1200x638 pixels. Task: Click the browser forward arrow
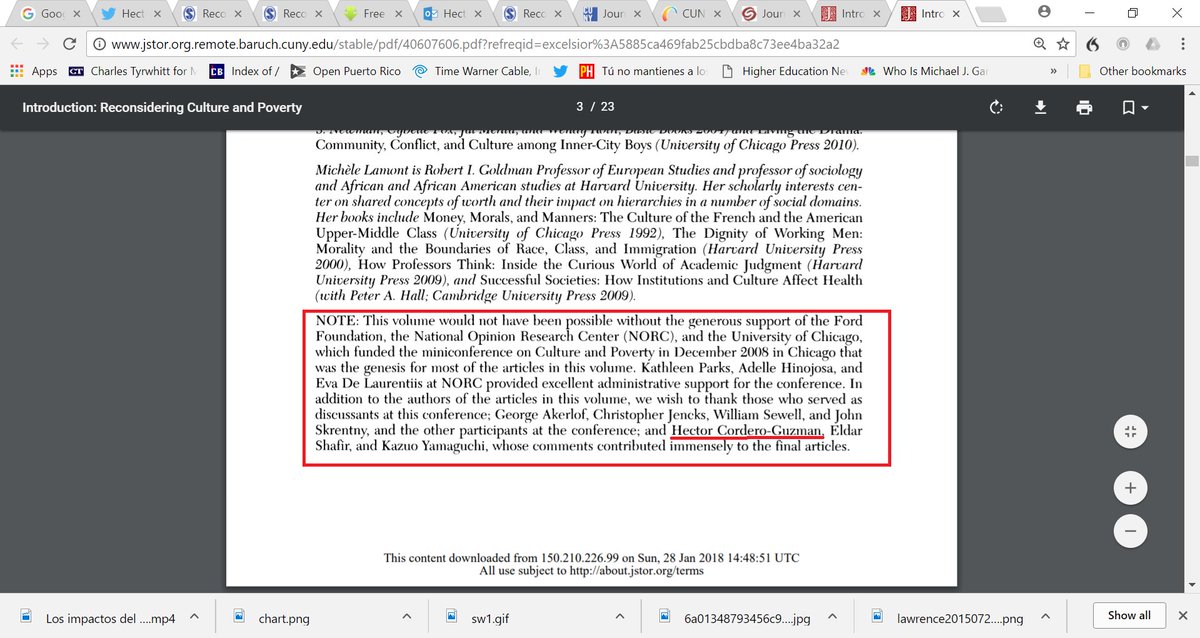(x=43, y=44)
